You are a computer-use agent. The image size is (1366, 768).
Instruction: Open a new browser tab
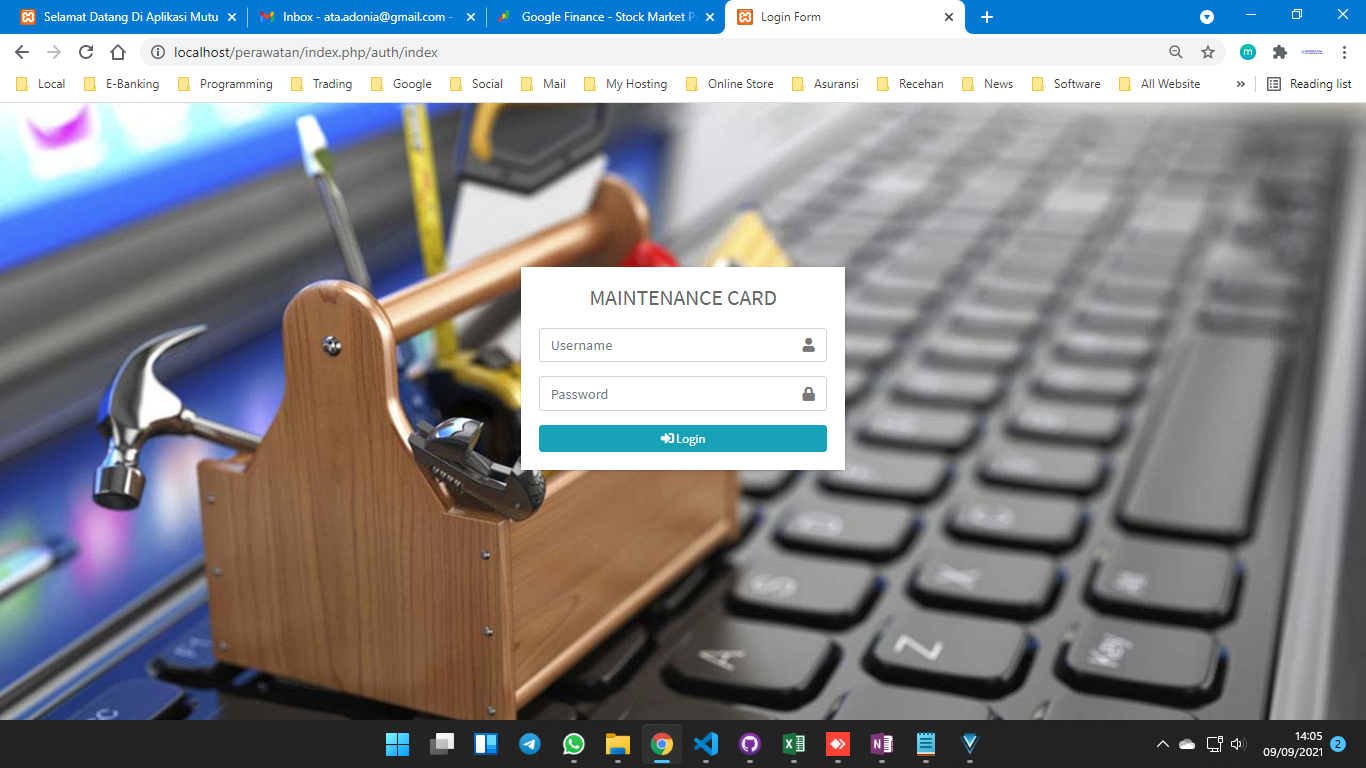point(987,17)
